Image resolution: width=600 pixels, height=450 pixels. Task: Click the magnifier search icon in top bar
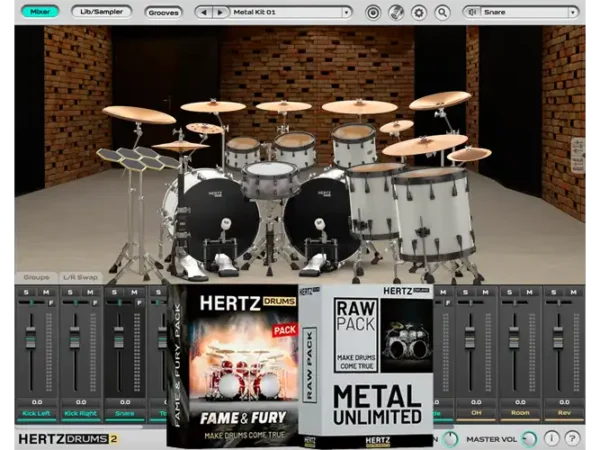click(442, 13)
